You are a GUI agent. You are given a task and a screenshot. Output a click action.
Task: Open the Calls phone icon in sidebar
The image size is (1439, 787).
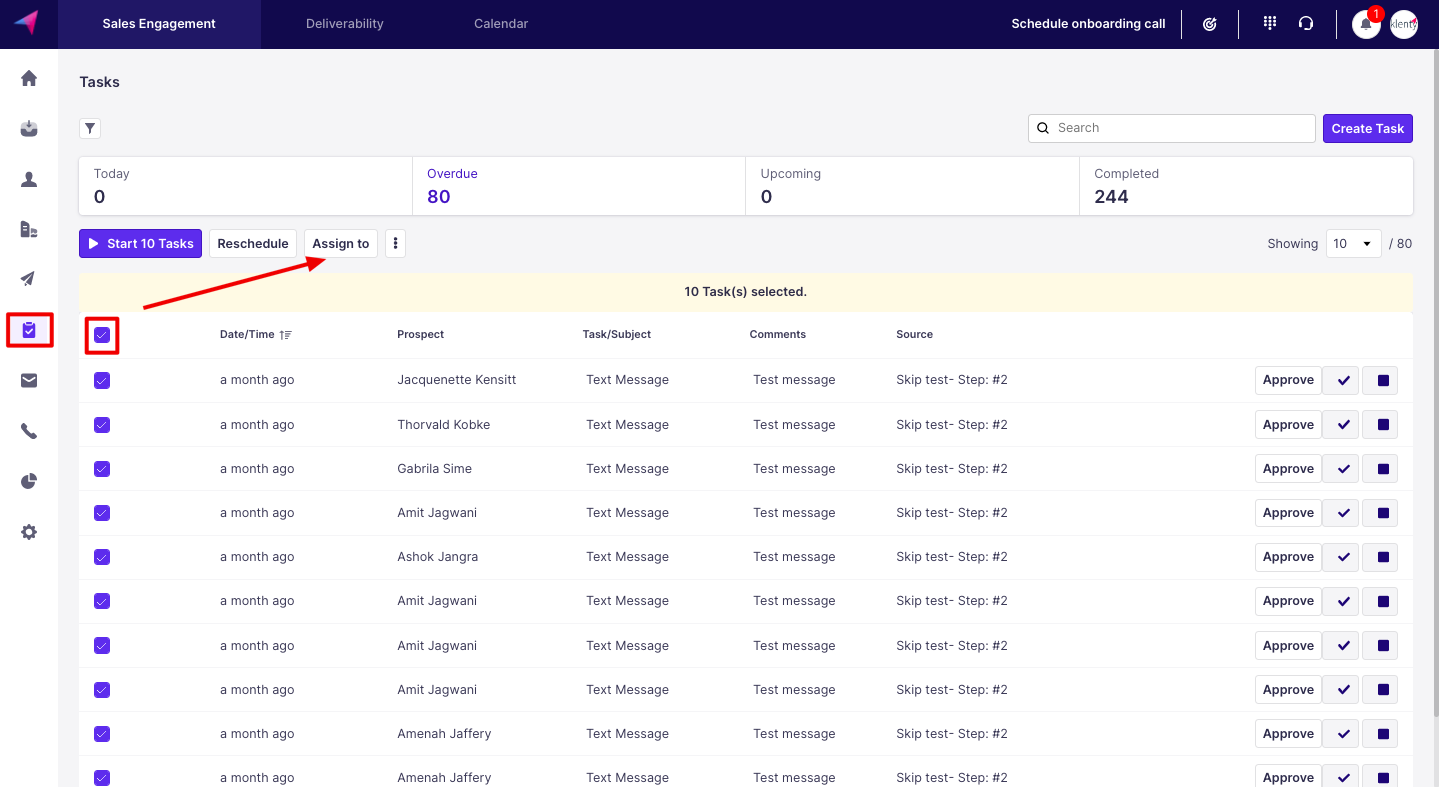tap(29, 431)
